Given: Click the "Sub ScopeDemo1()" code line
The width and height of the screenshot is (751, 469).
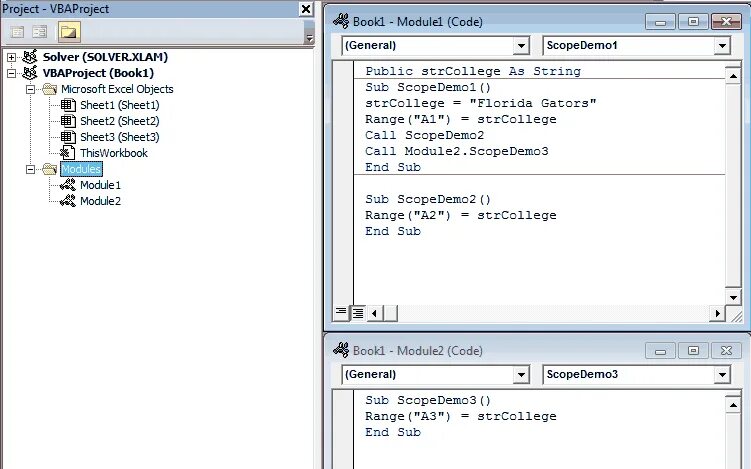Looking at the screenshot, I should click(x=428, y=87).
